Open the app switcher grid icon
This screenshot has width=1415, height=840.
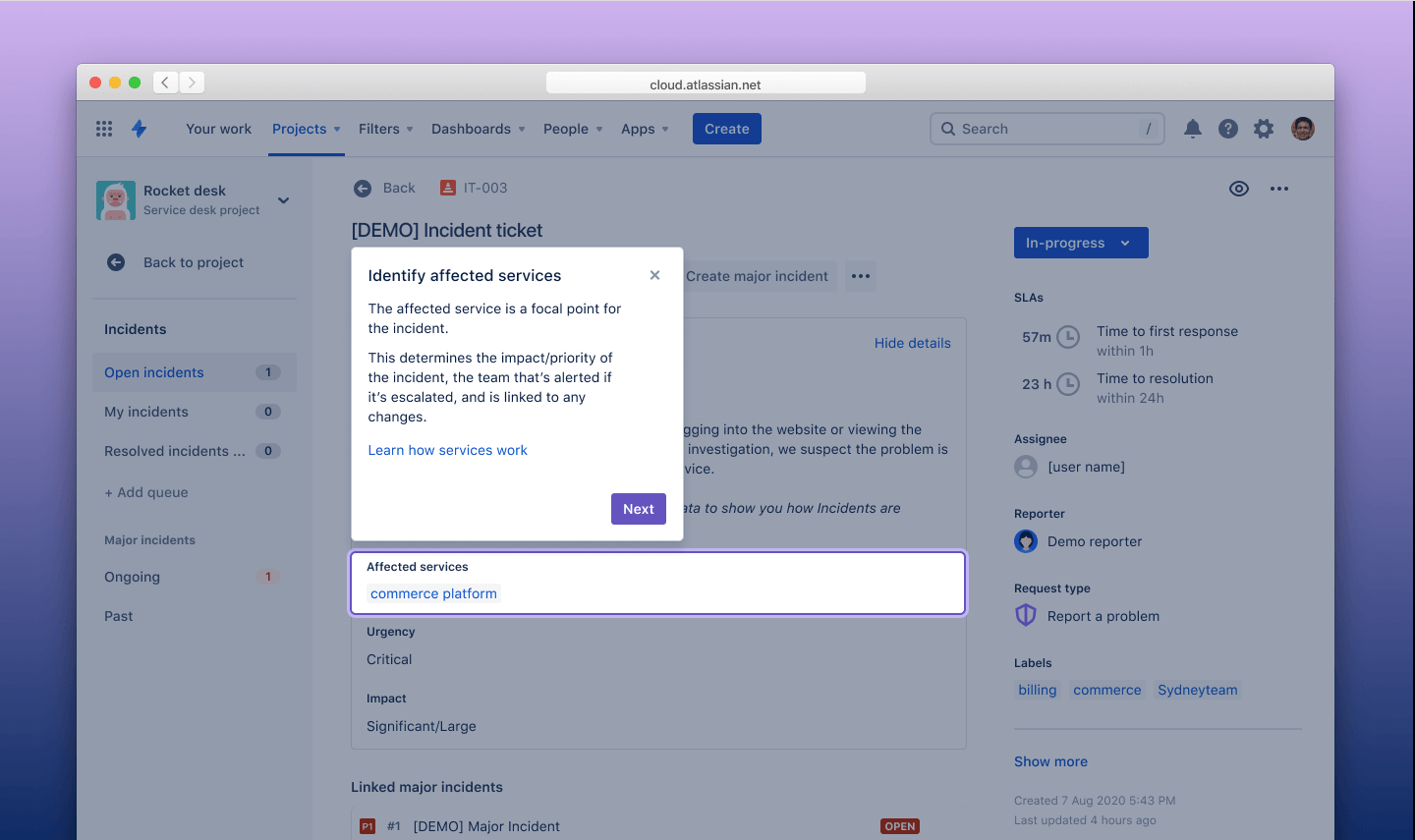click(x=103, y=129)
